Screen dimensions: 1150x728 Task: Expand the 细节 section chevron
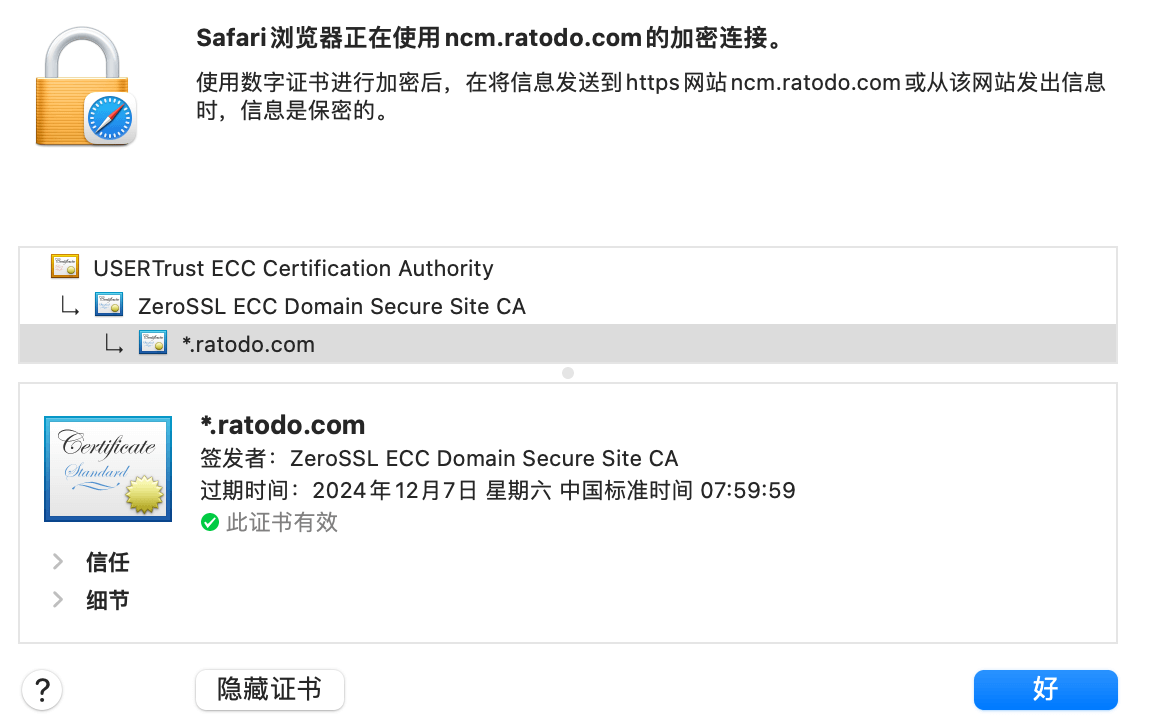(x=58, y=600)
